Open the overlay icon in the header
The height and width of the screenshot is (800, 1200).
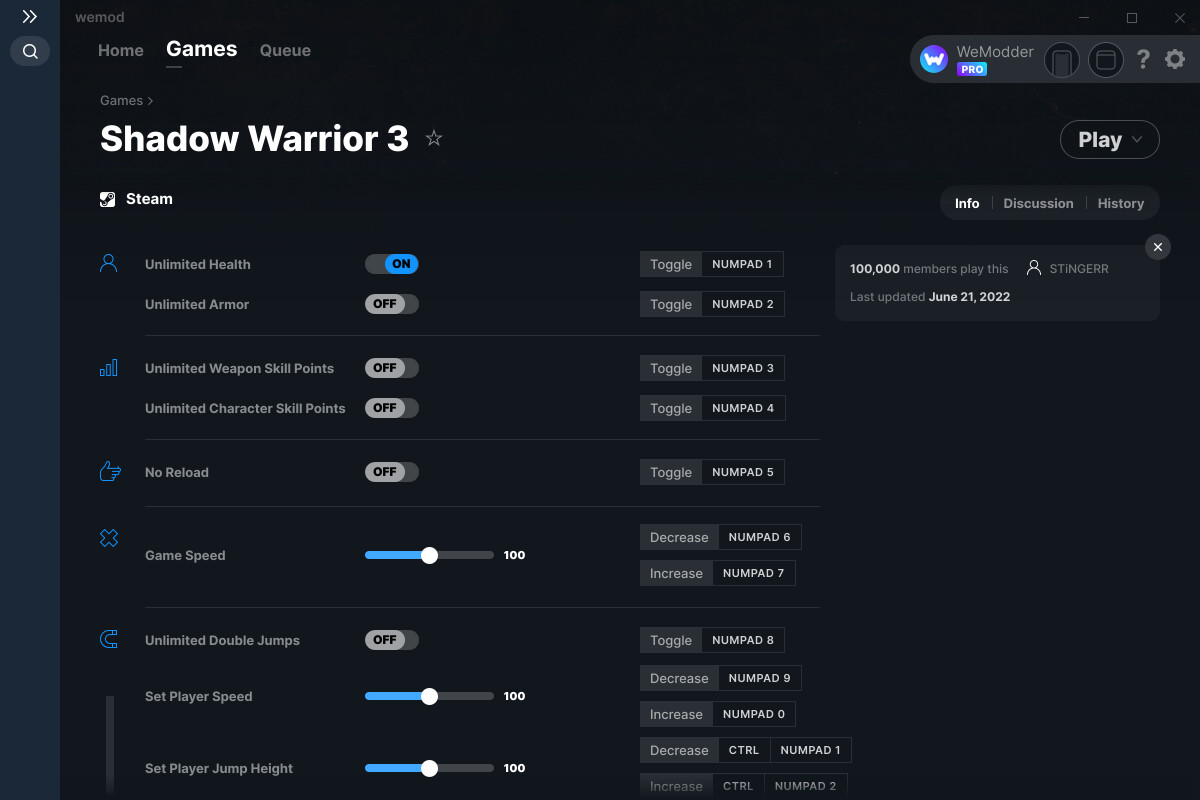1105,60
